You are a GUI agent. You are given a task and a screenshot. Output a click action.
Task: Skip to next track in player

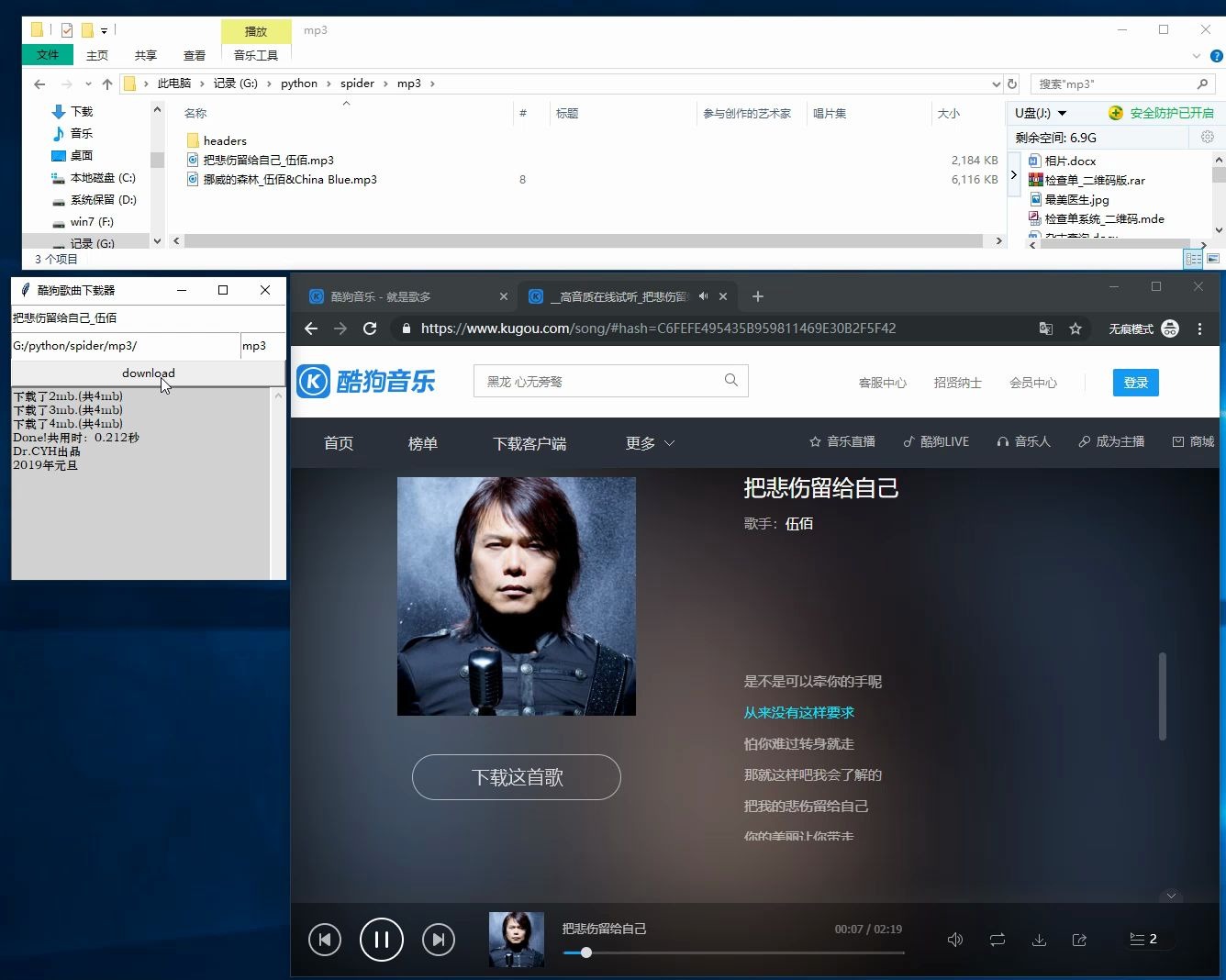[x=439, y=940]
